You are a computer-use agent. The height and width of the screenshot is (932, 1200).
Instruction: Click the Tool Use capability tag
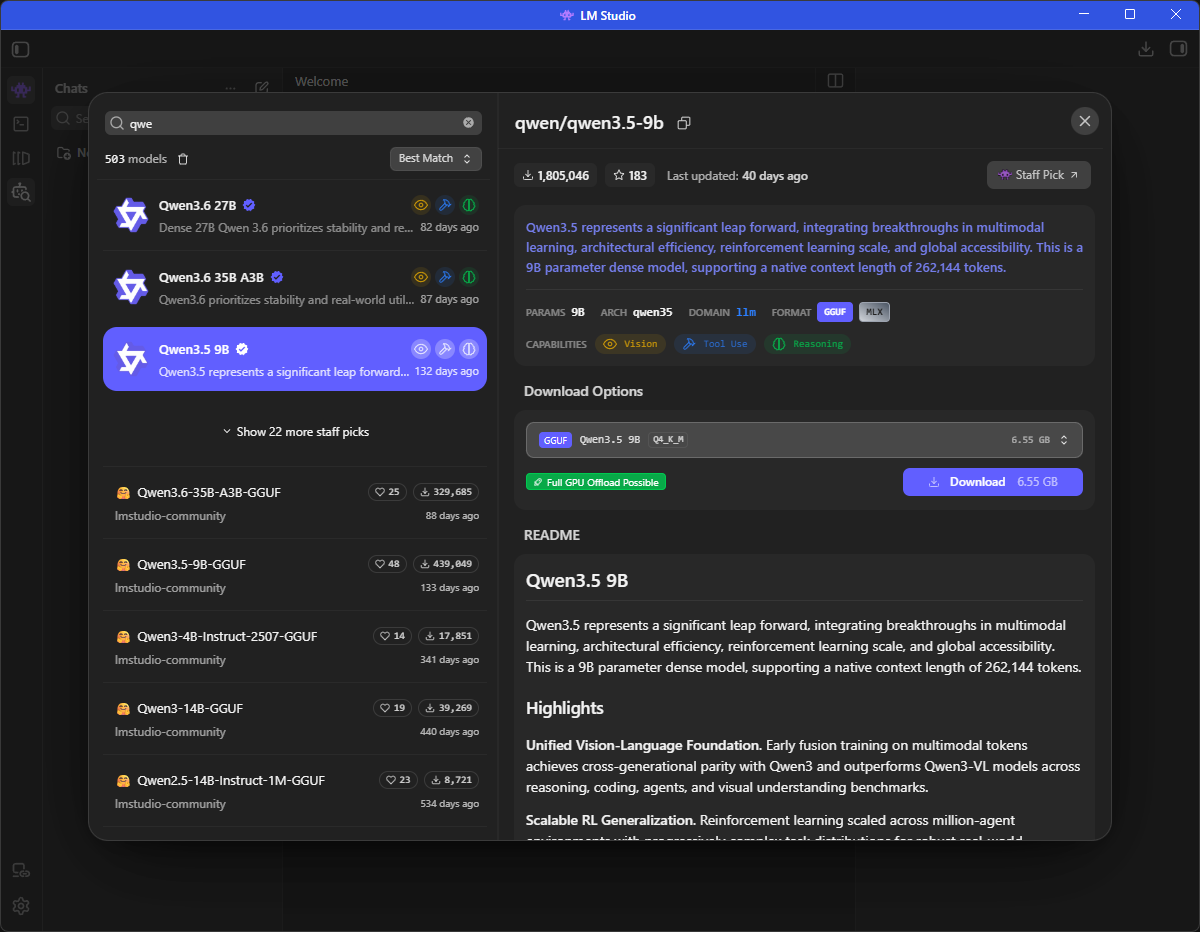tap(715, 344)
